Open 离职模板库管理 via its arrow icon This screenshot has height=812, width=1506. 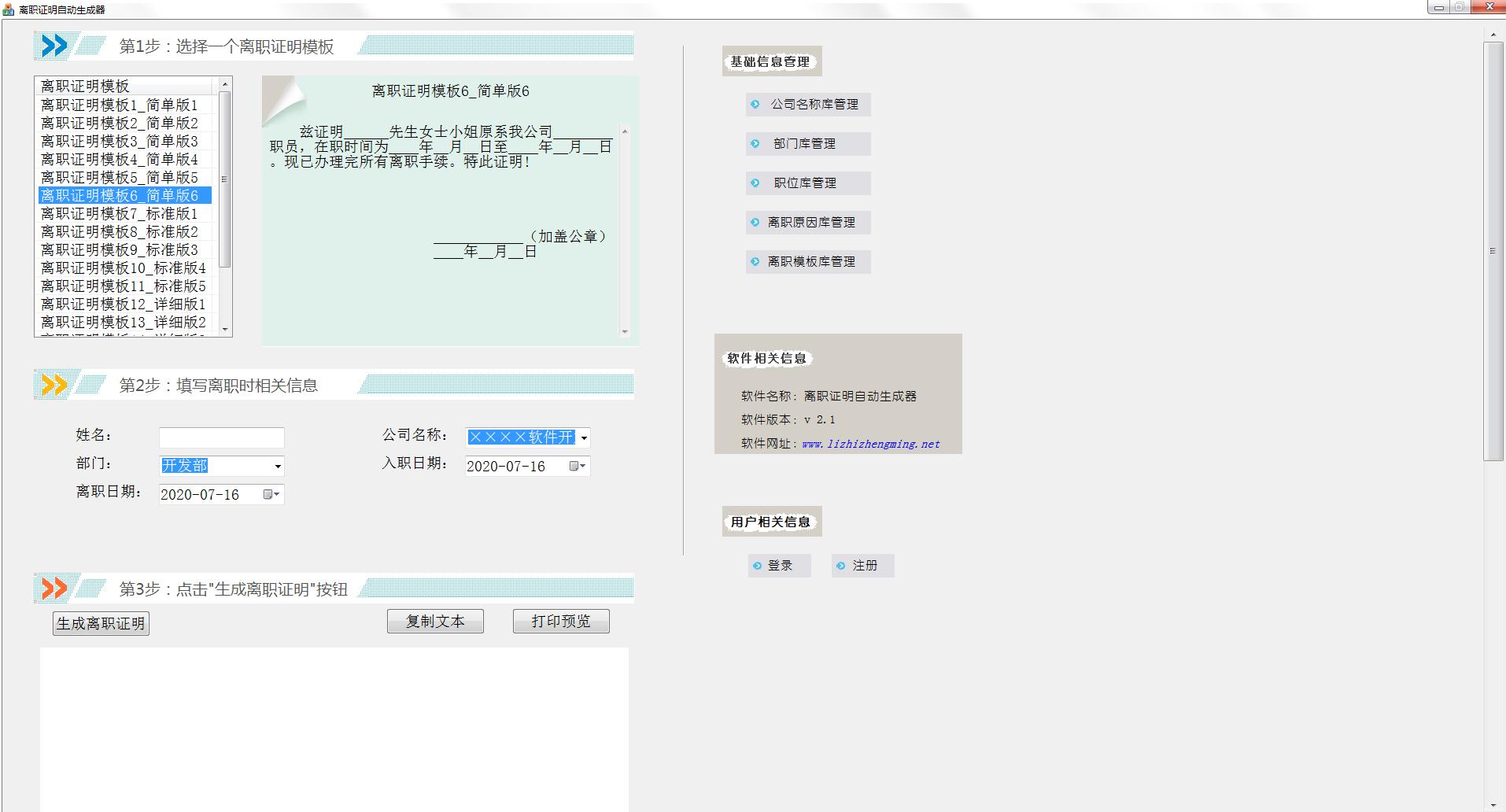coord(755,262)
